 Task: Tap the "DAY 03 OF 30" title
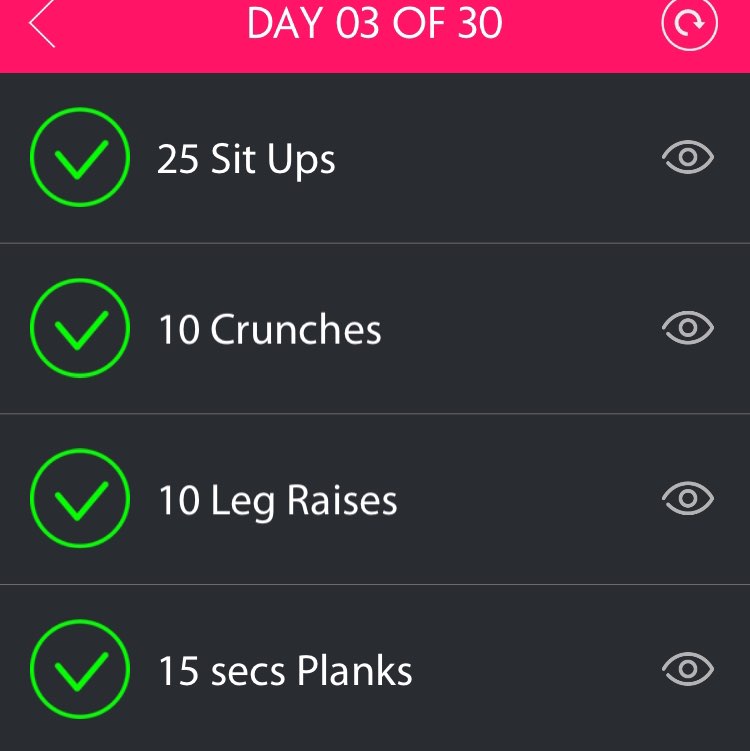tap(375, 25)
